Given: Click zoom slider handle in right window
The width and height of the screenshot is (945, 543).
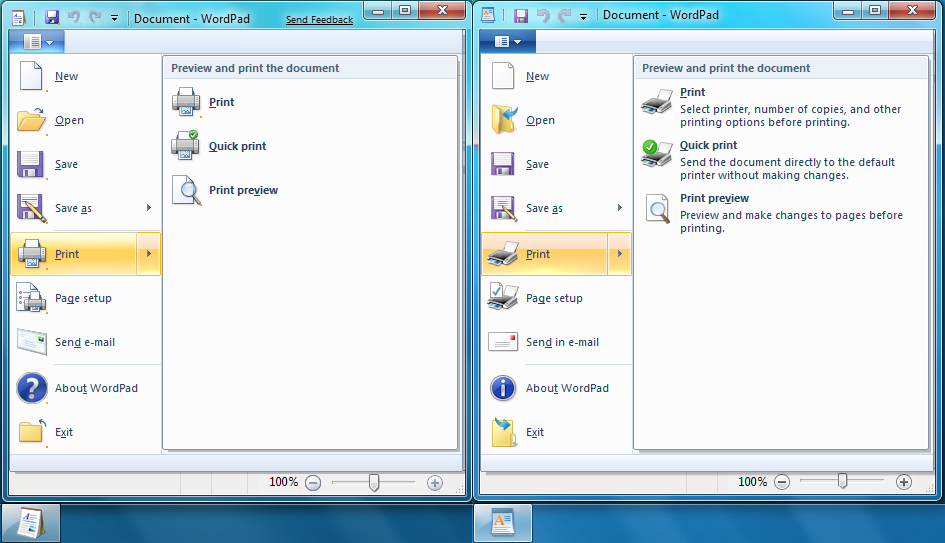Looking at the screenshot, I should tap(843, 481).
